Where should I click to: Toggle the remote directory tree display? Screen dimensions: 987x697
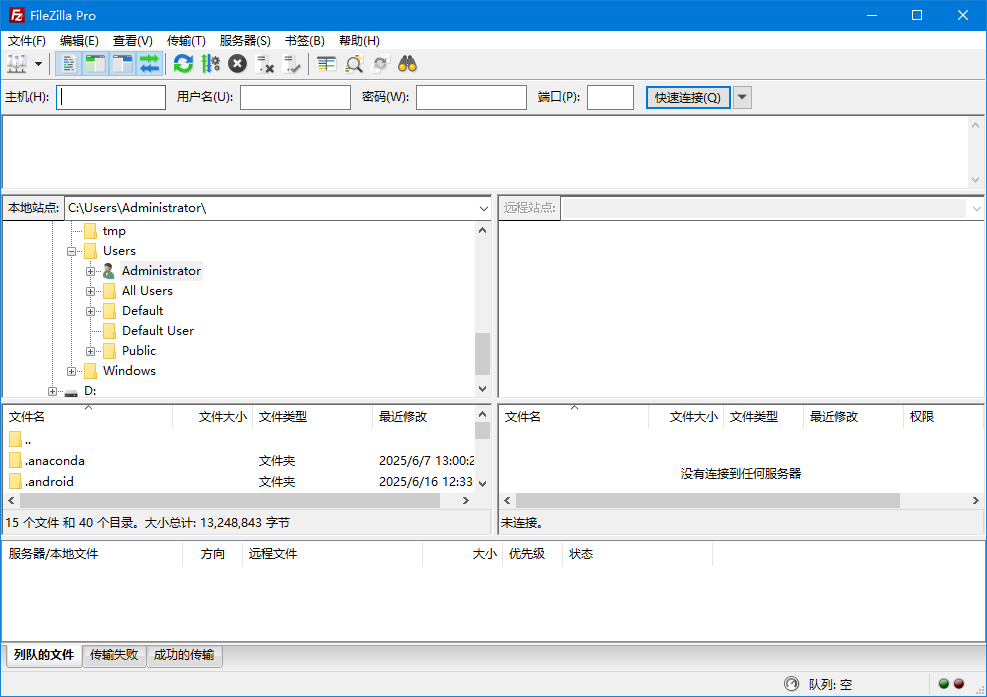coord(123,64)
